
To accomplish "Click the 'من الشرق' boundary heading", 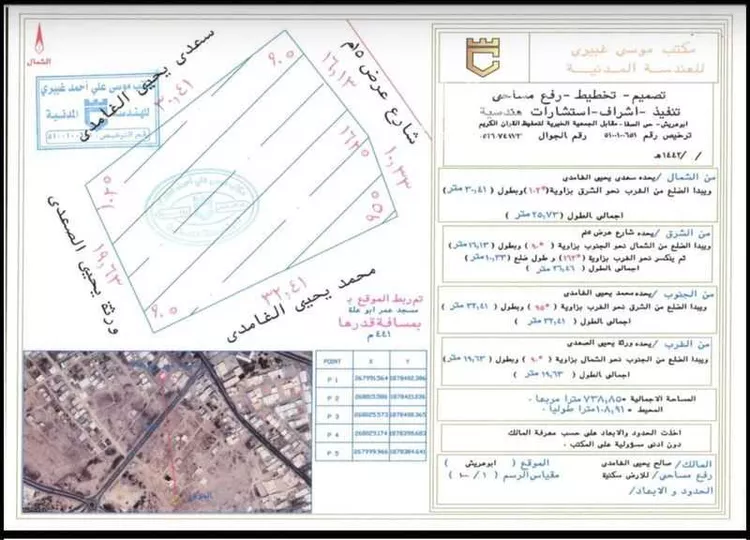I will click(688, 234).
